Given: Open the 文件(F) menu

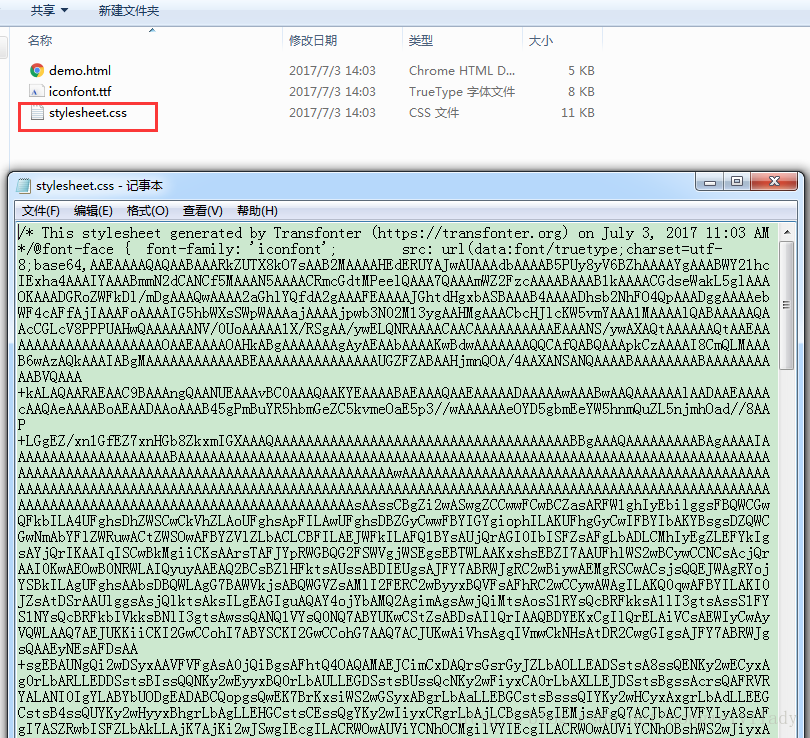Looking at the screenshot, I should click(41, 211).
